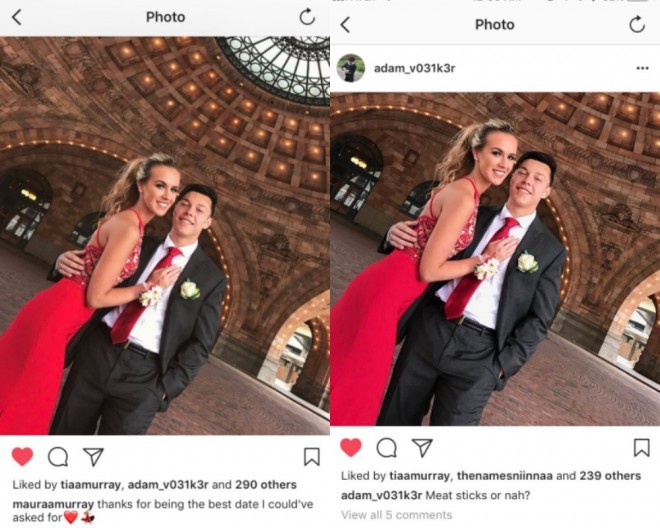
Task: Open comments on the adam_v031k3r post
Action: 386,448
